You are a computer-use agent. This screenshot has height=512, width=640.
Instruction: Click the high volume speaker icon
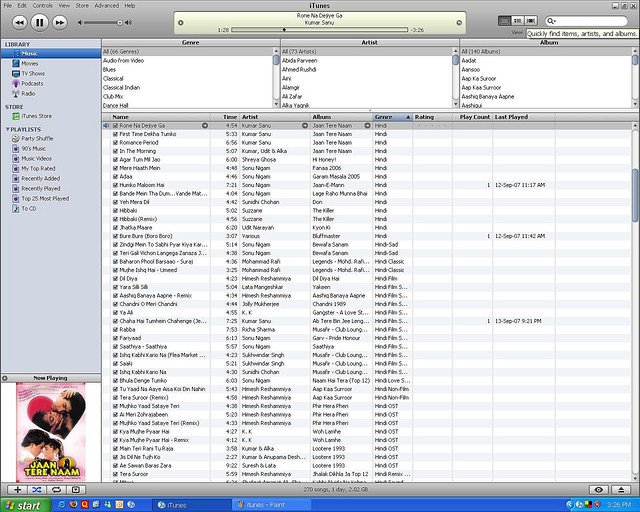coord(129,22)
